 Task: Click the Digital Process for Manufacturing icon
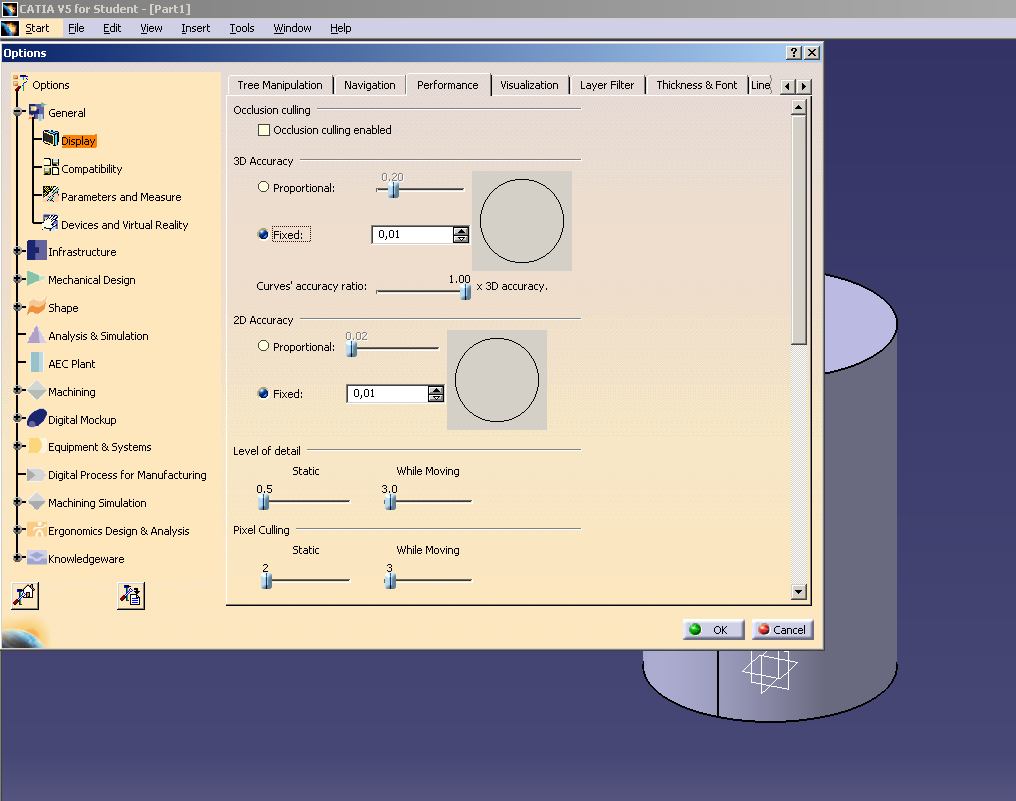[x=37, y=474]
